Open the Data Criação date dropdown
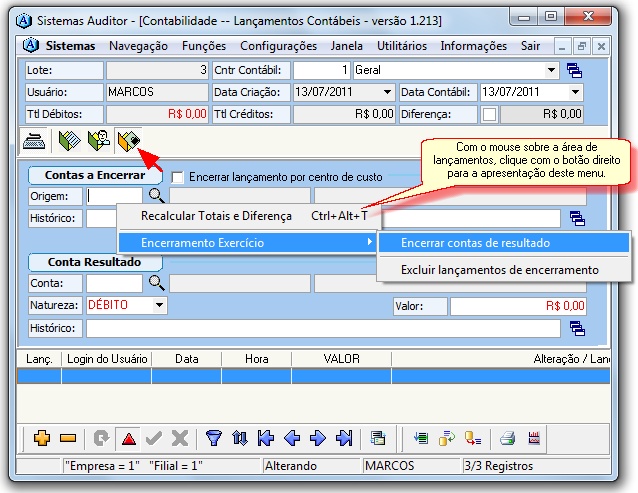 tap(387, 92)
